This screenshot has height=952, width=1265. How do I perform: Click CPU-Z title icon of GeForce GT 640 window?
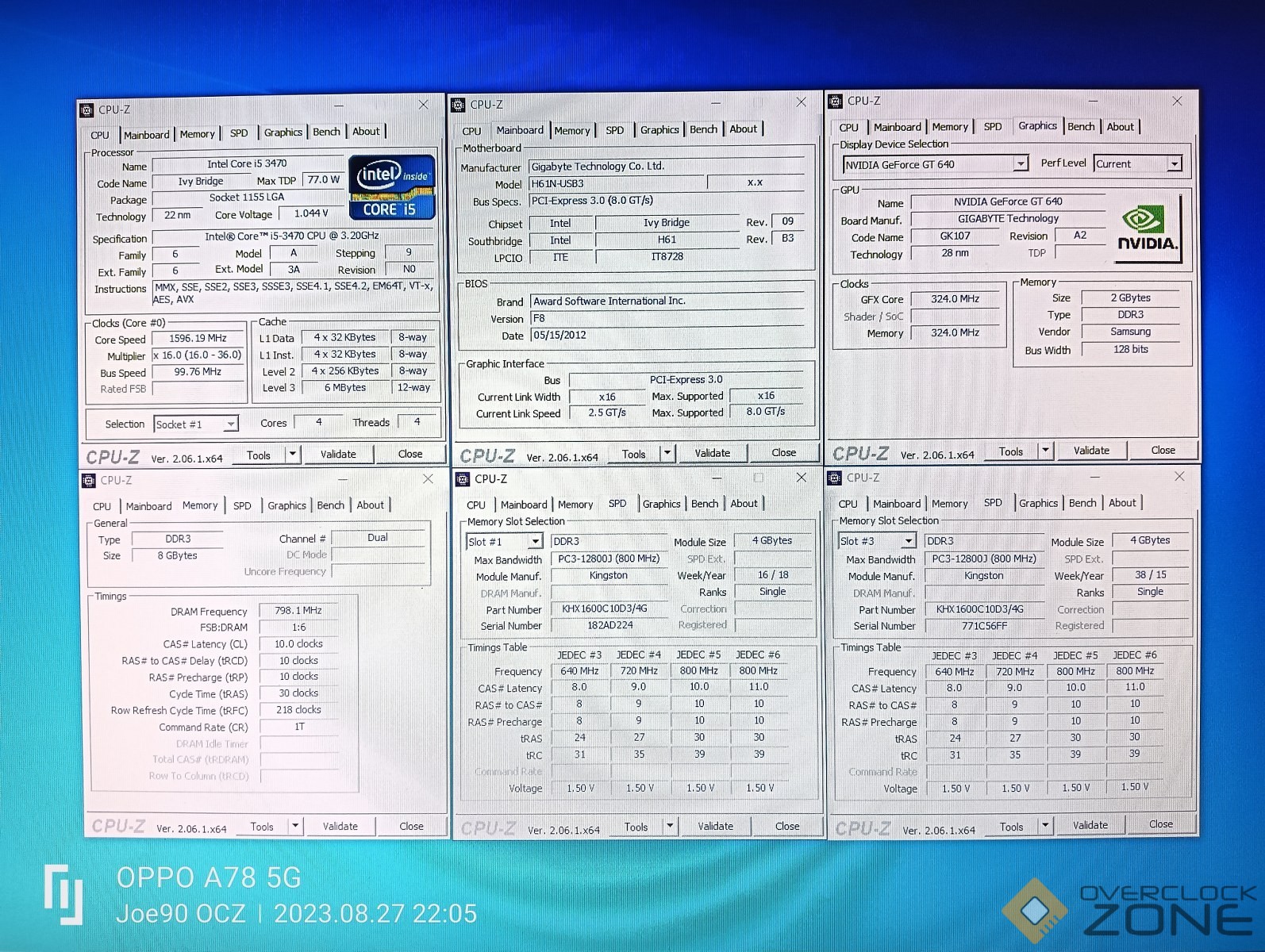pyautogui.click(x=836, y=101)
